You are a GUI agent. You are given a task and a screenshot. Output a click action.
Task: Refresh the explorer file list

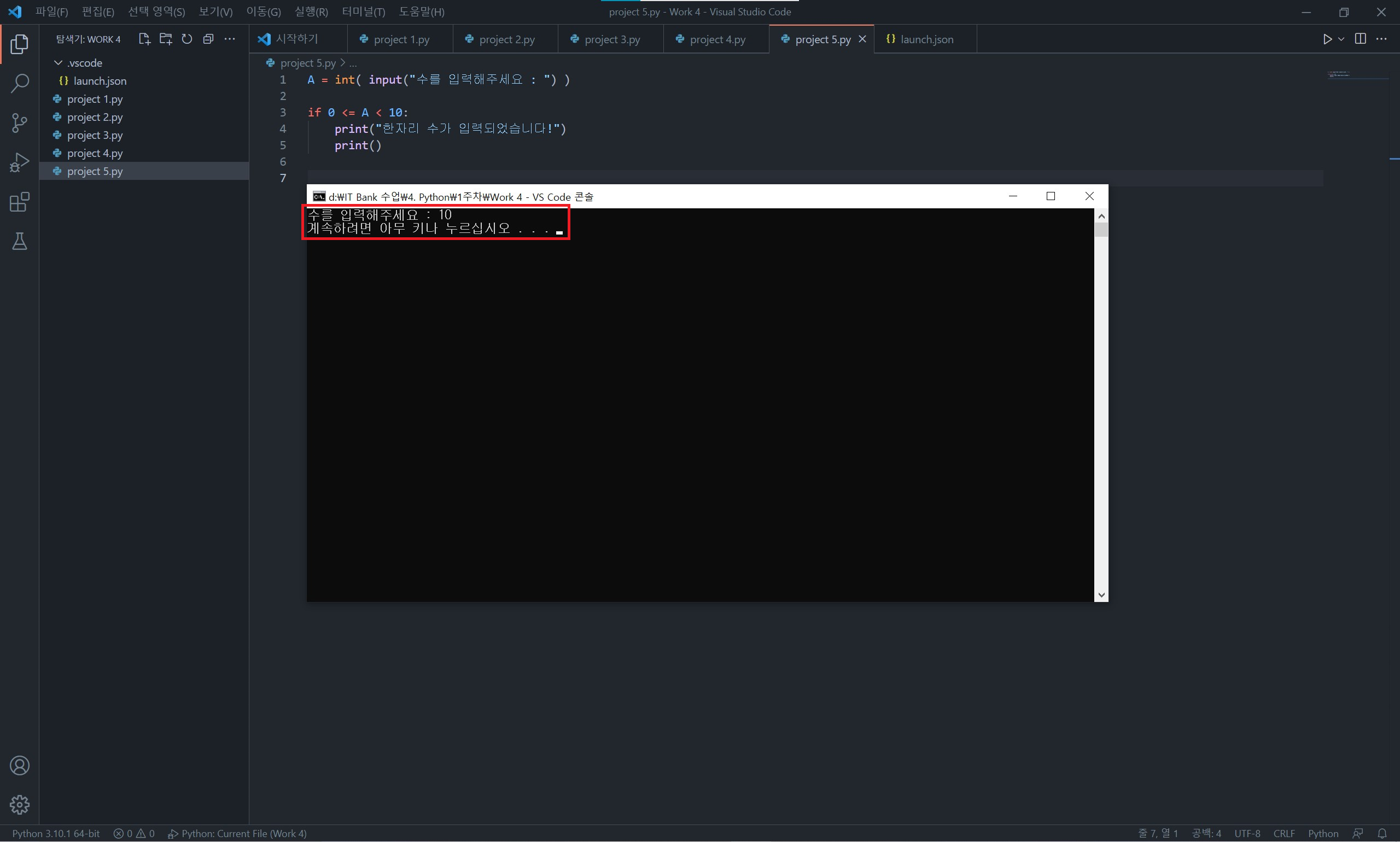click(186, 39)
